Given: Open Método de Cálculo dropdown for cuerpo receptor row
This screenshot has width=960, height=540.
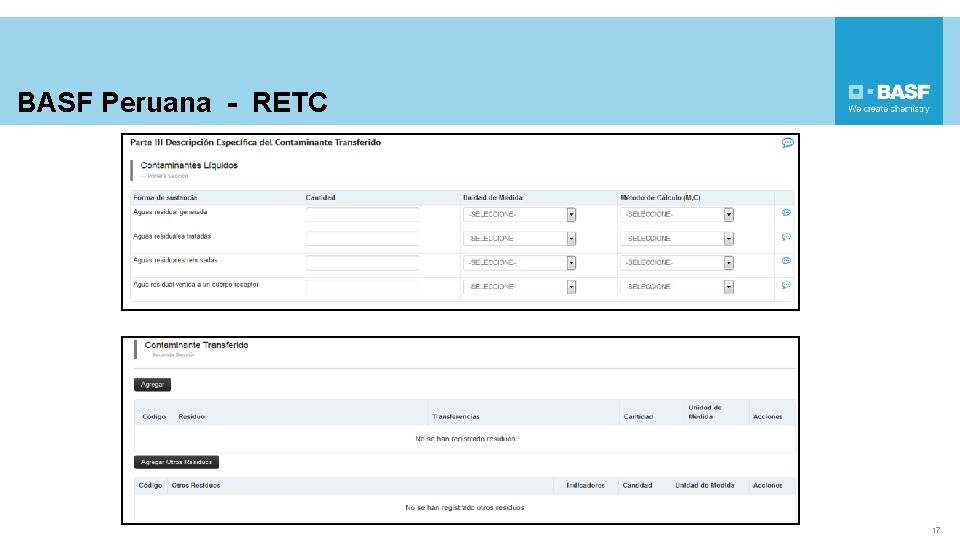Looking at the screenshot, I should tap(677, 287).
